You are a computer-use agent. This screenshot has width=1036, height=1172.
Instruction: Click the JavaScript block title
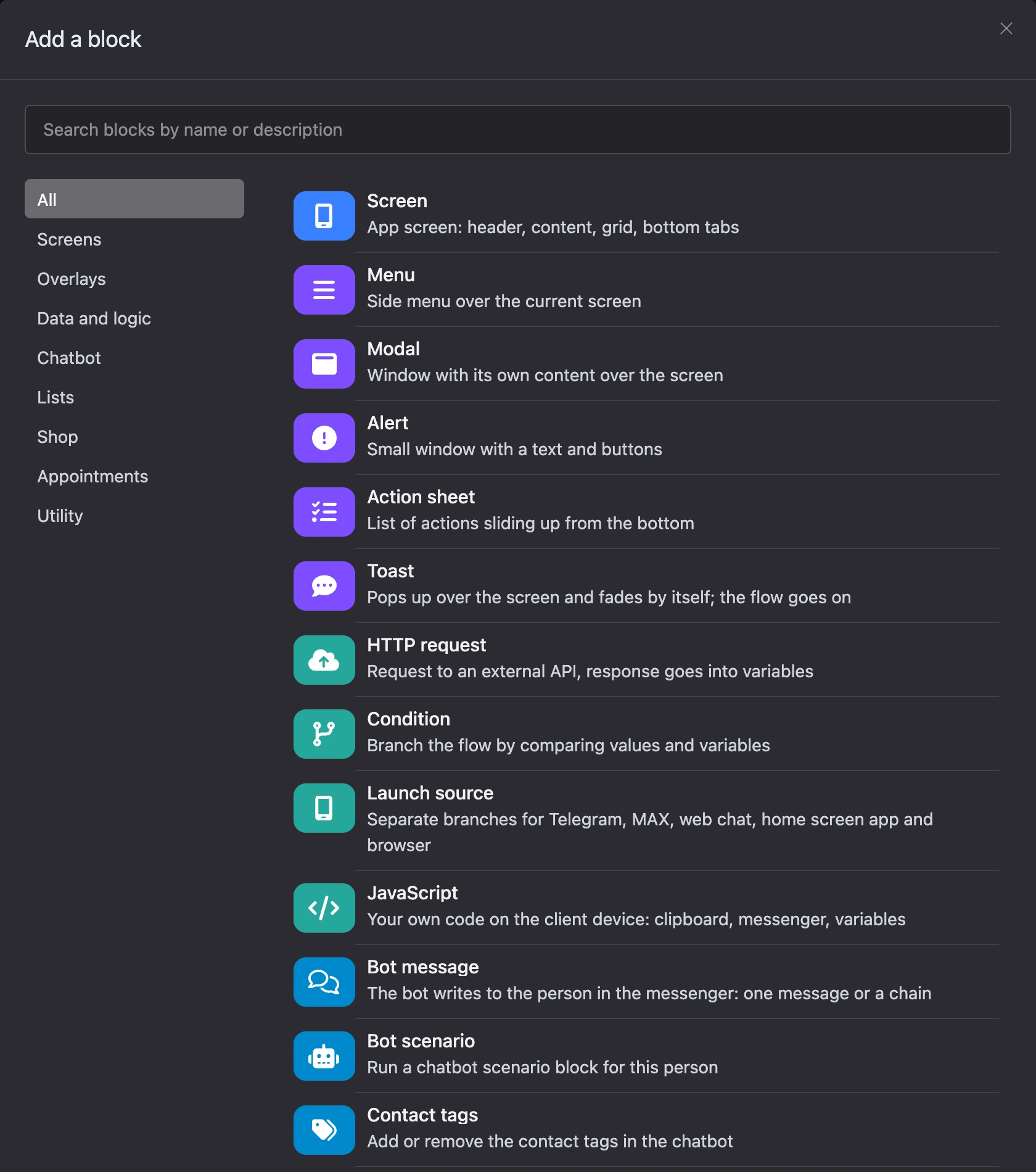pos(413,893)
